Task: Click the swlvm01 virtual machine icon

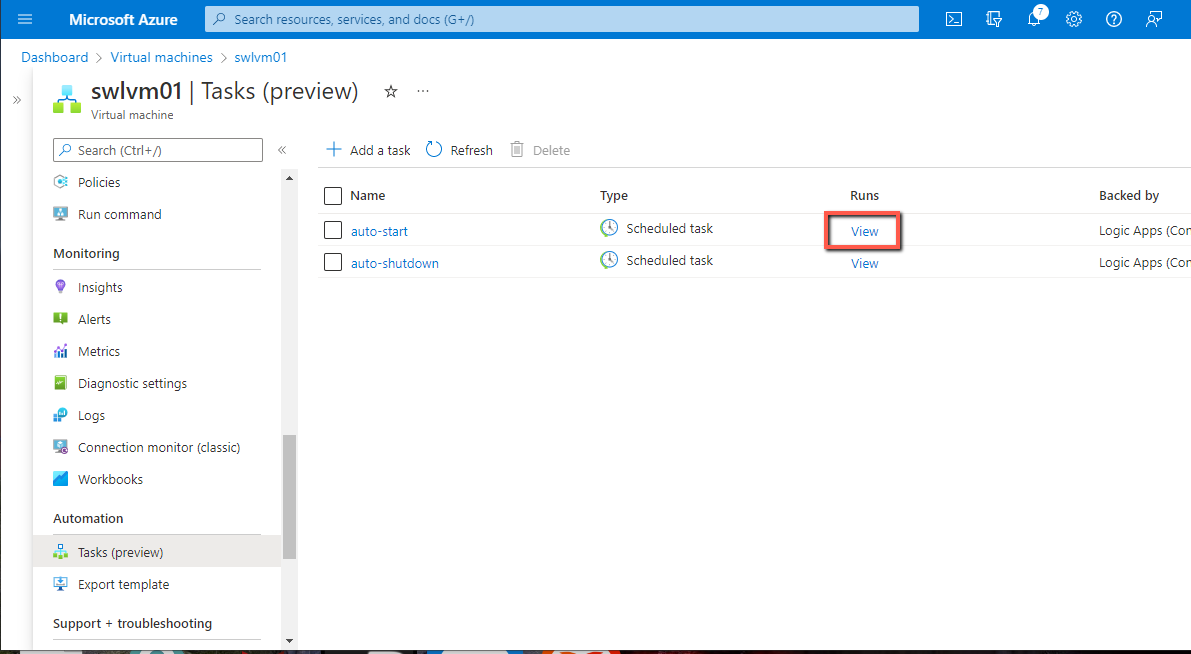Action: 67,99
